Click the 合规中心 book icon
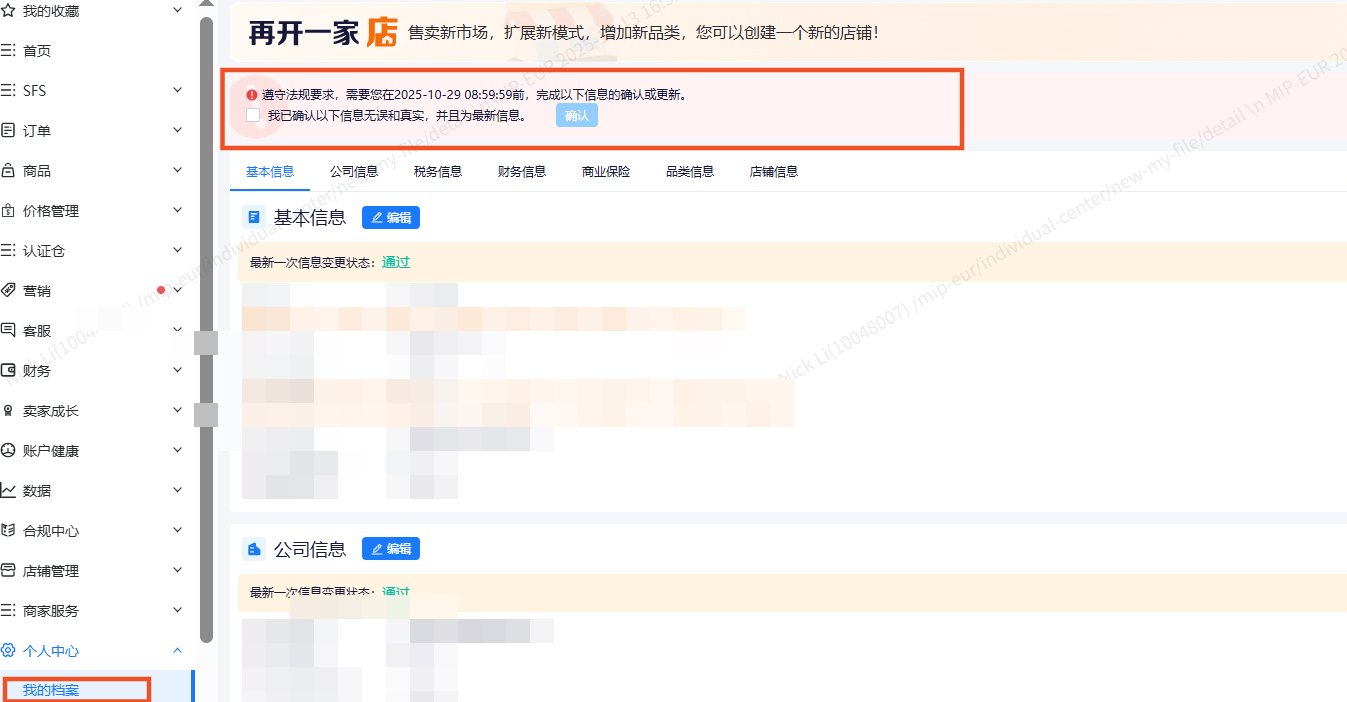The height and width of the screenshot is (702, 1347). pyautogui.click(x=8, y=531)
